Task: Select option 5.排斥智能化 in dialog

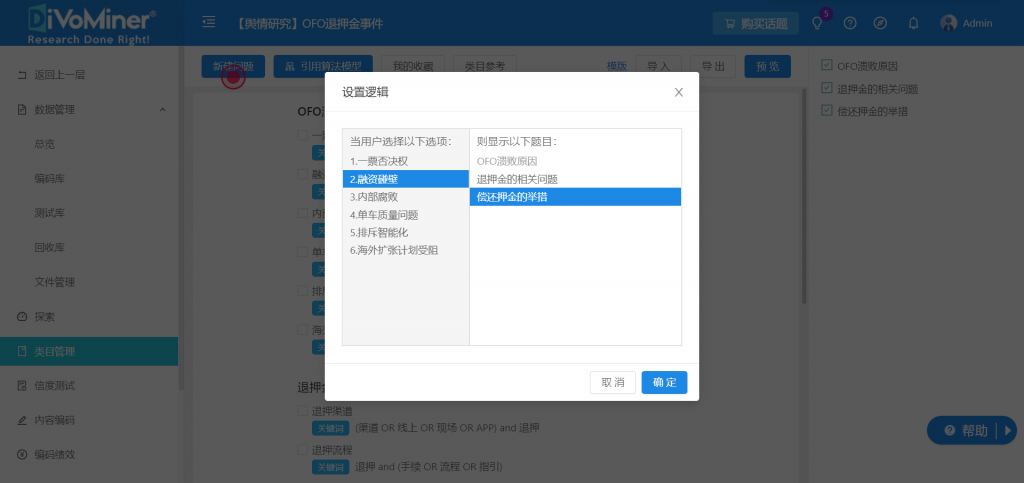Action: click(406, 232)
